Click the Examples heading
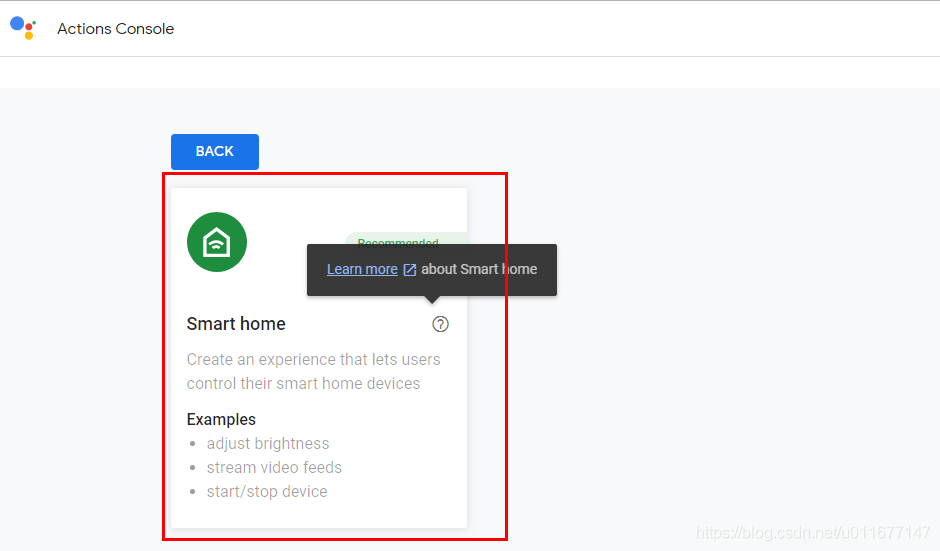Image resolution: width=940 pixels, height=551 pixels. (221, 419)
